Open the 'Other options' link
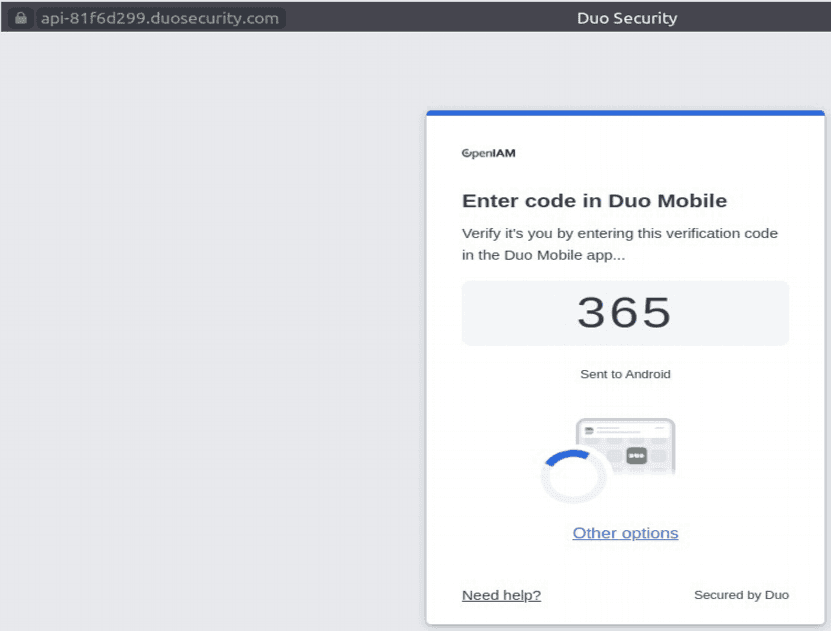This screenshot has width=832, height=634. [x=625, y=533]
